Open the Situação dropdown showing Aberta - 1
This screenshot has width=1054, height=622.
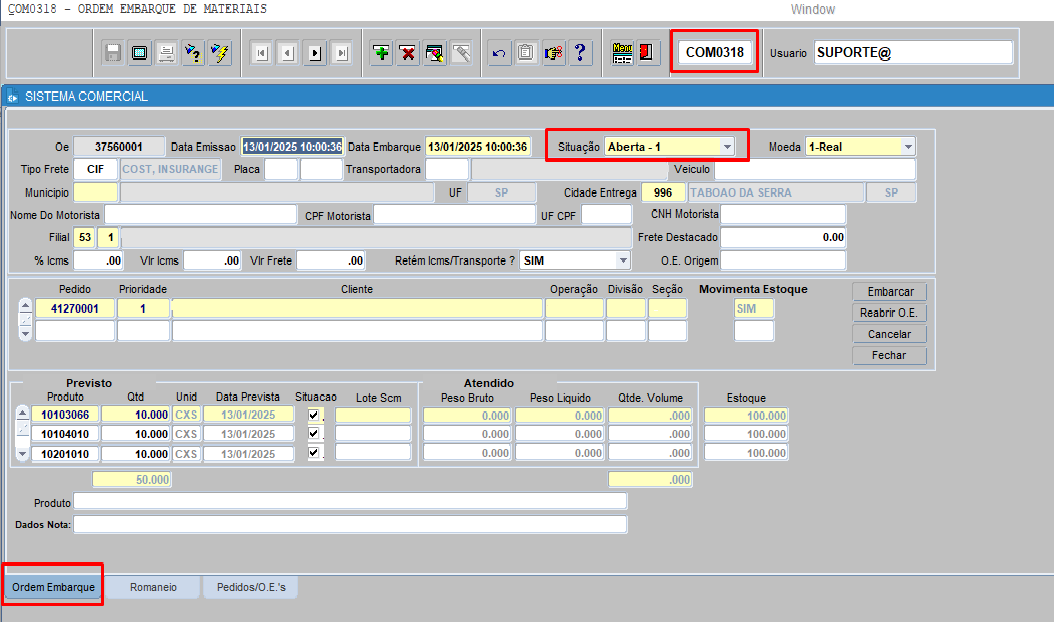[x=727, y=147]
